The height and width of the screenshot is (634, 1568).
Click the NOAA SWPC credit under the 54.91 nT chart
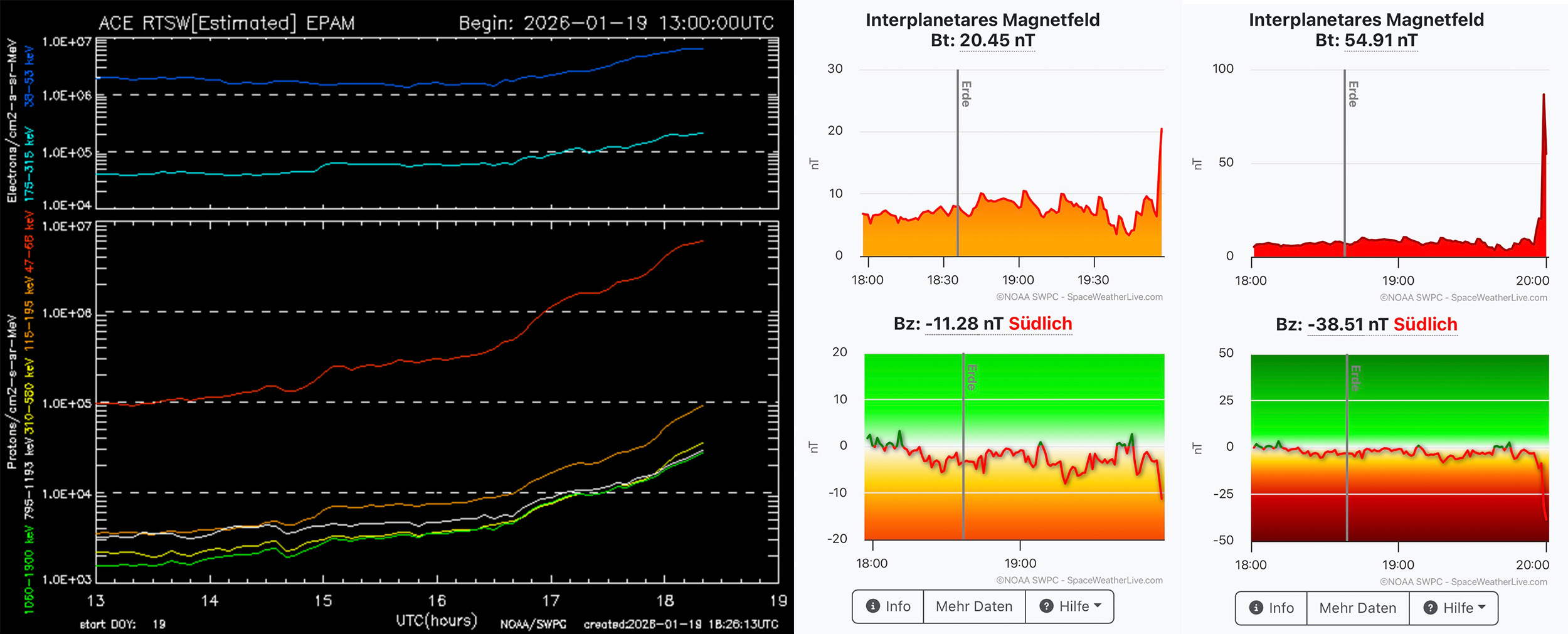pyautogui.click(x=1463, y=297)
